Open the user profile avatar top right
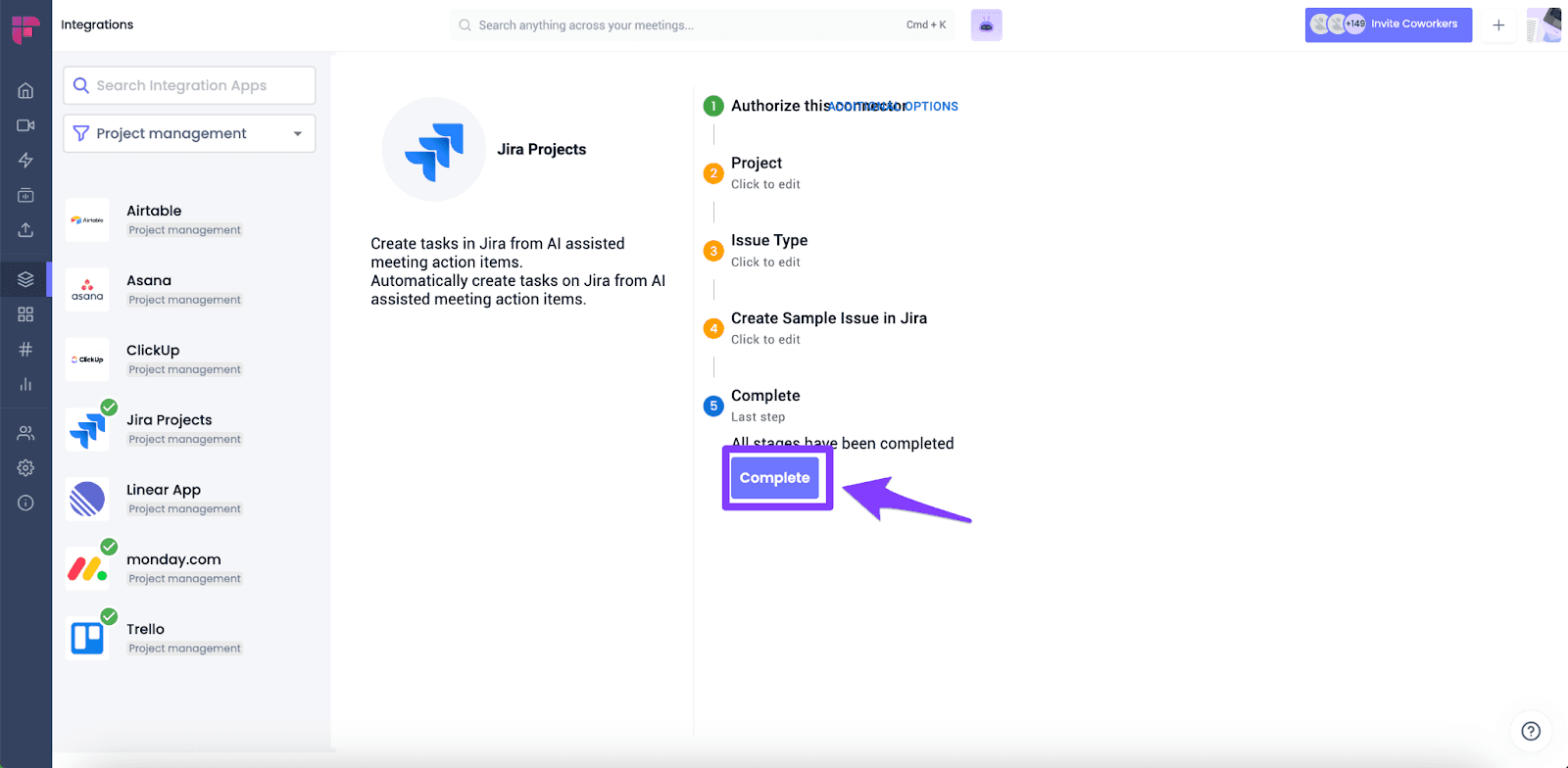 click(1543, 25)
